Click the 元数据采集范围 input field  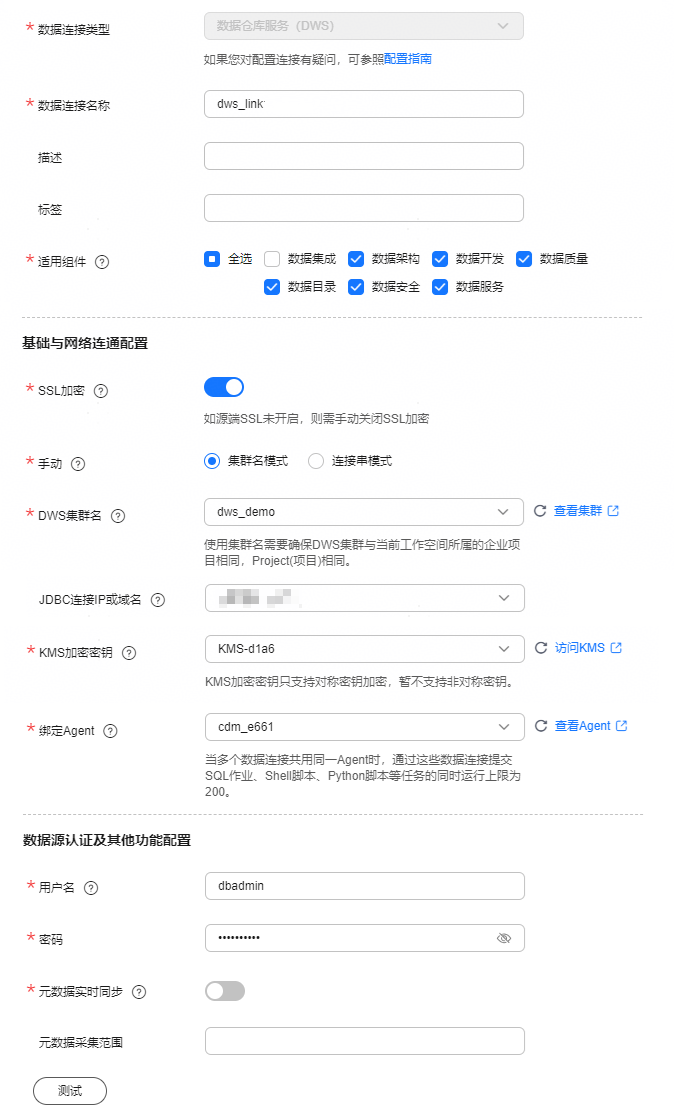[x=364, y=1042]
